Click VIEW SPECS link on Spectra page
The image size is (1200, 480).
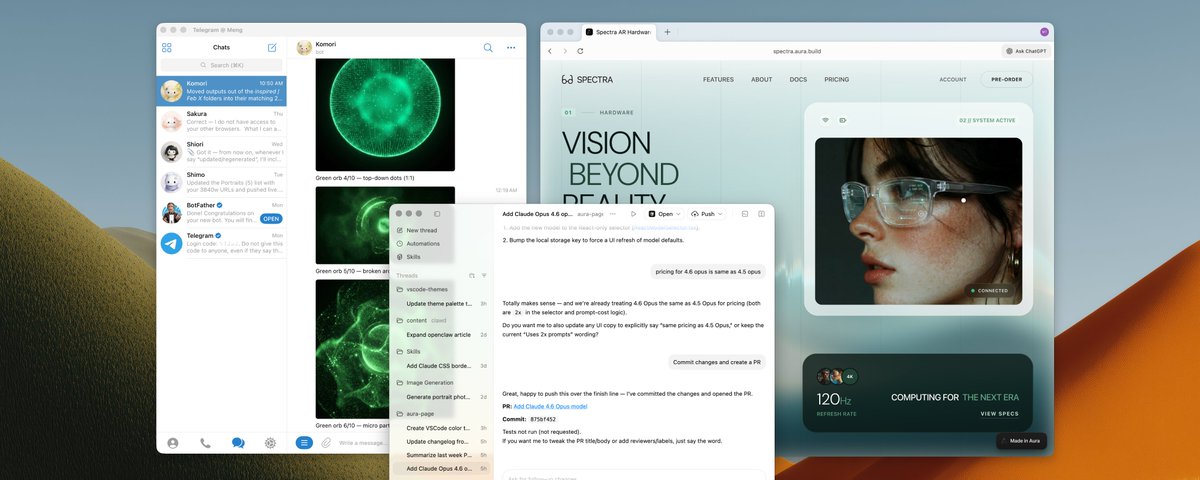1000,413
